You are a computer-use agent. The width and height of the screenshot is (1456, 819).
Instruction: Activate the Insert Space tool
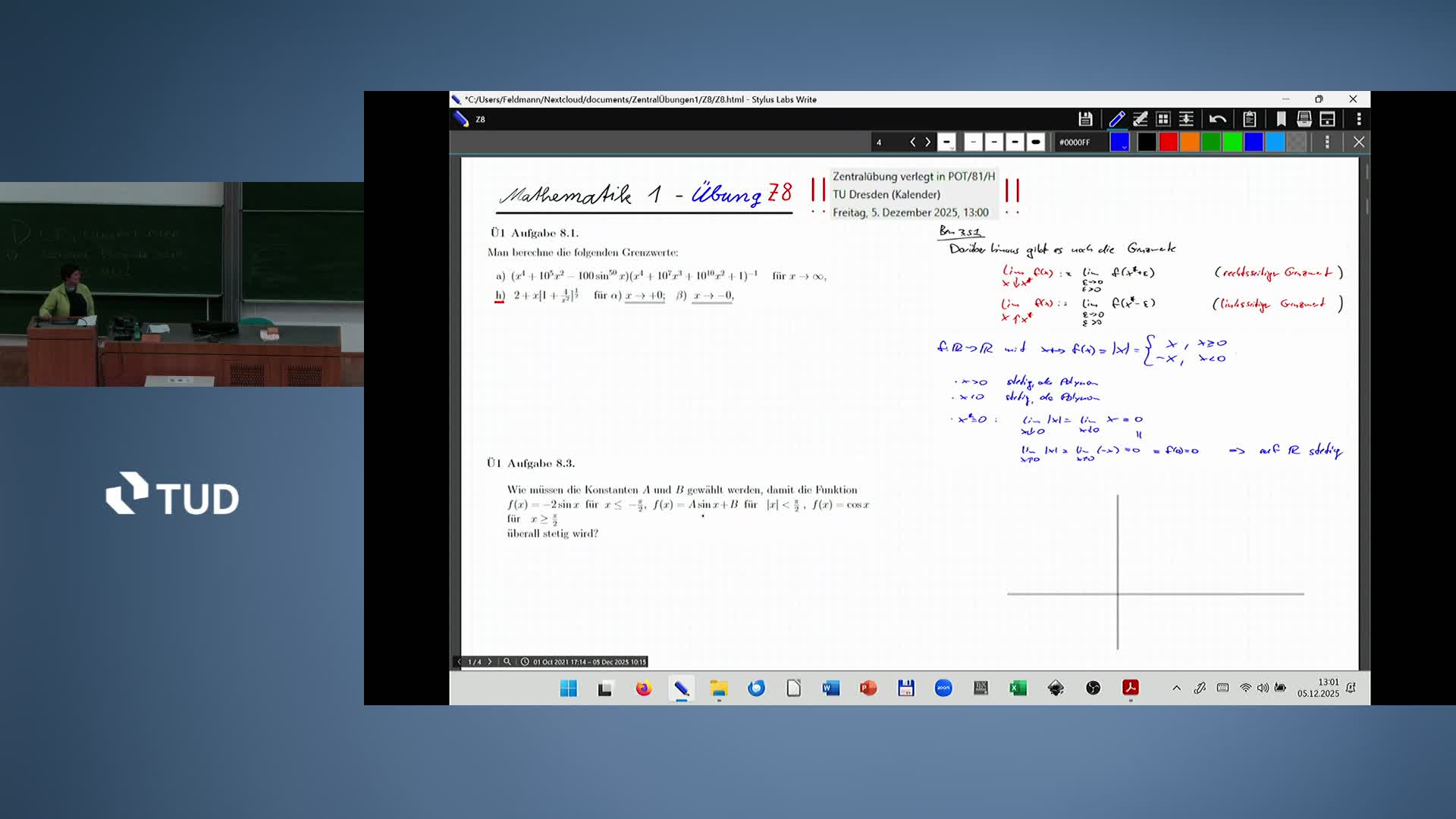coord(1186,119)
